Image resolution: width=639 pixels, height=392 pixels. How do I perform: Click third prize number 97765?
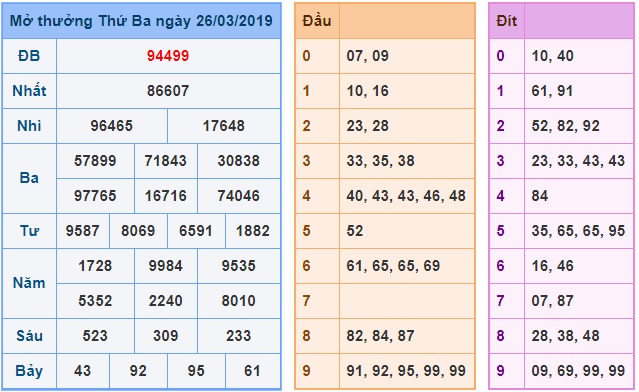pyautogui.click(x=95, y=196)
